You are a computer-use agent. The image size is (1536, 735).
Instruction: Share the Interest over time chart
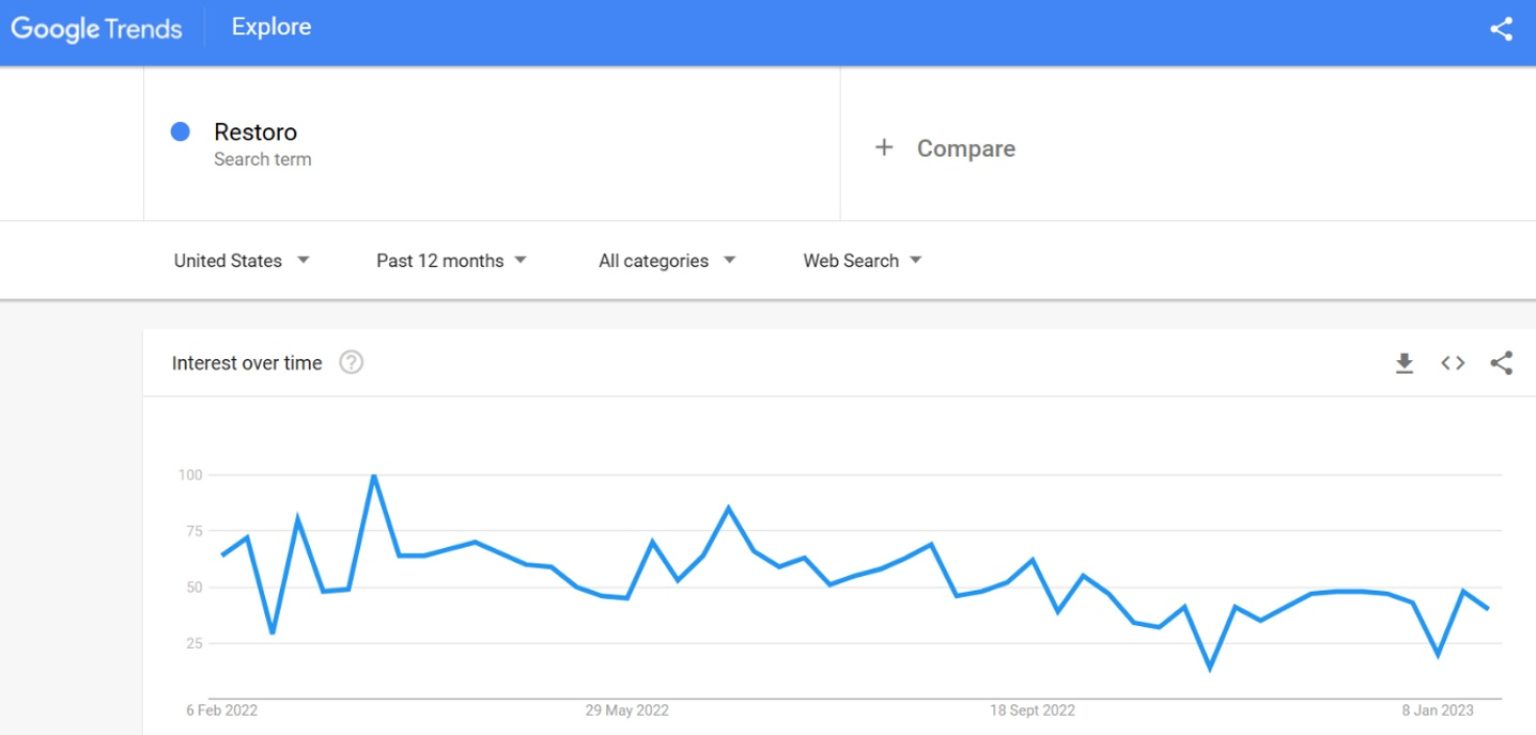(1501, 363)
